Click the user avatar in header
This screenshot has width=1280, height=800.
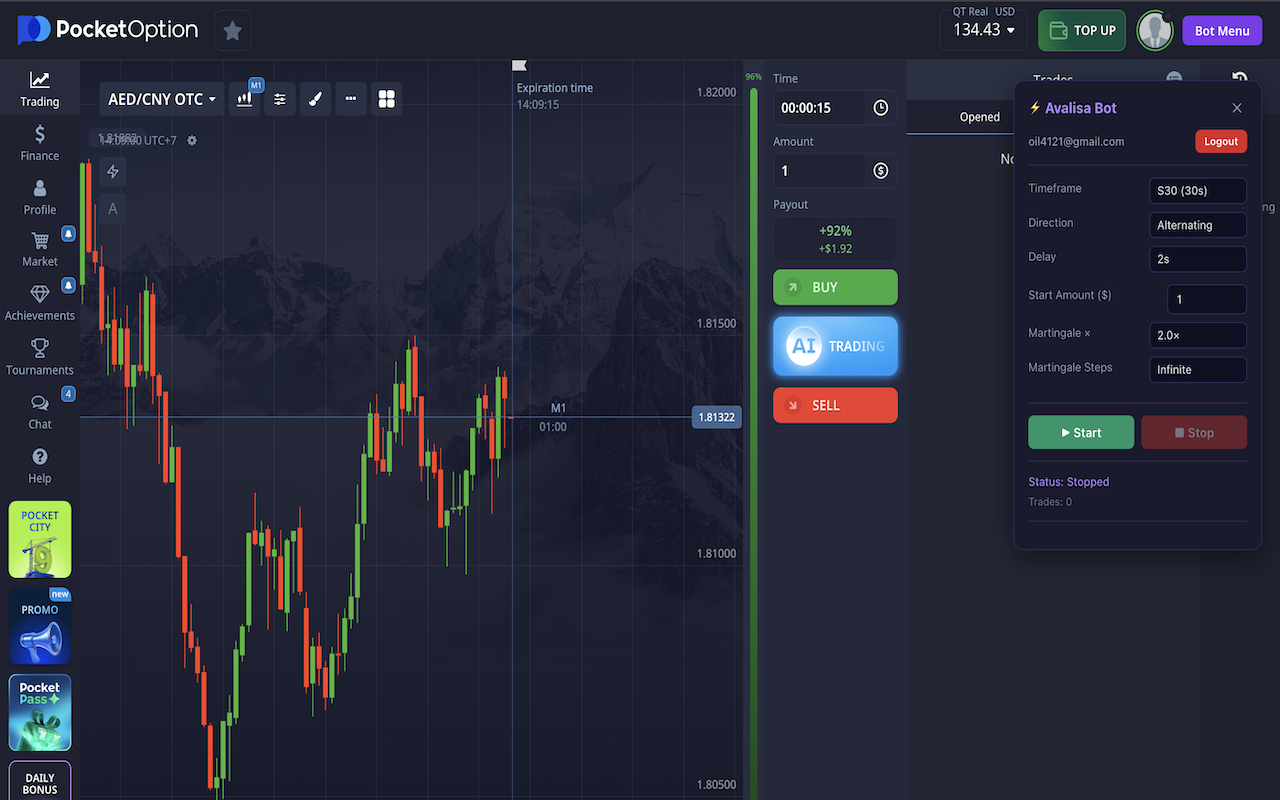click(1155, 31)
